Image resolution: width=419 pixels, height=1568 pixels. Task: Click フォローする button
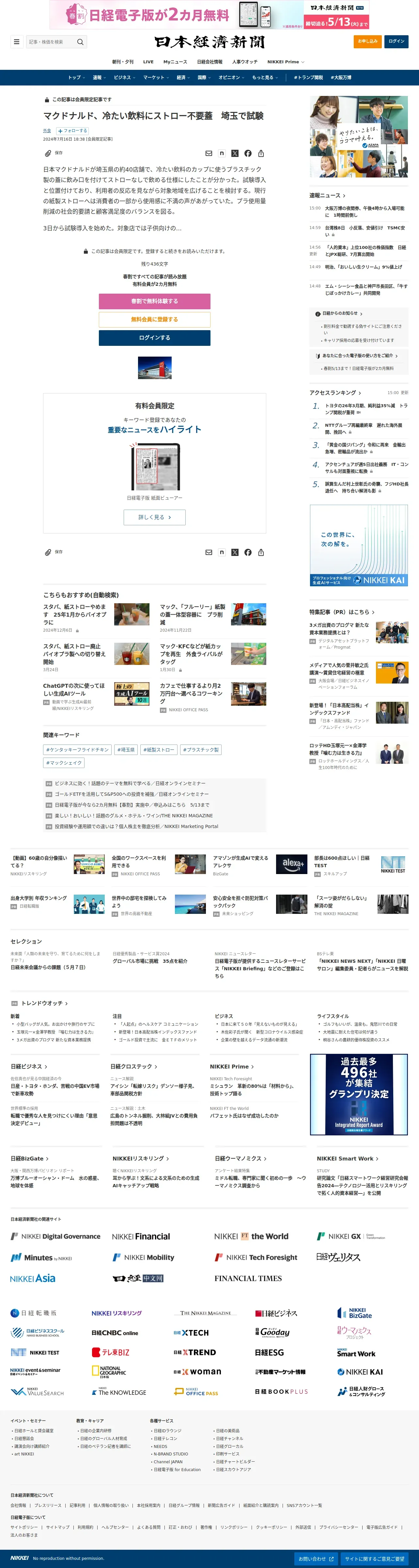pyautogui.click(x=72, y=131)
